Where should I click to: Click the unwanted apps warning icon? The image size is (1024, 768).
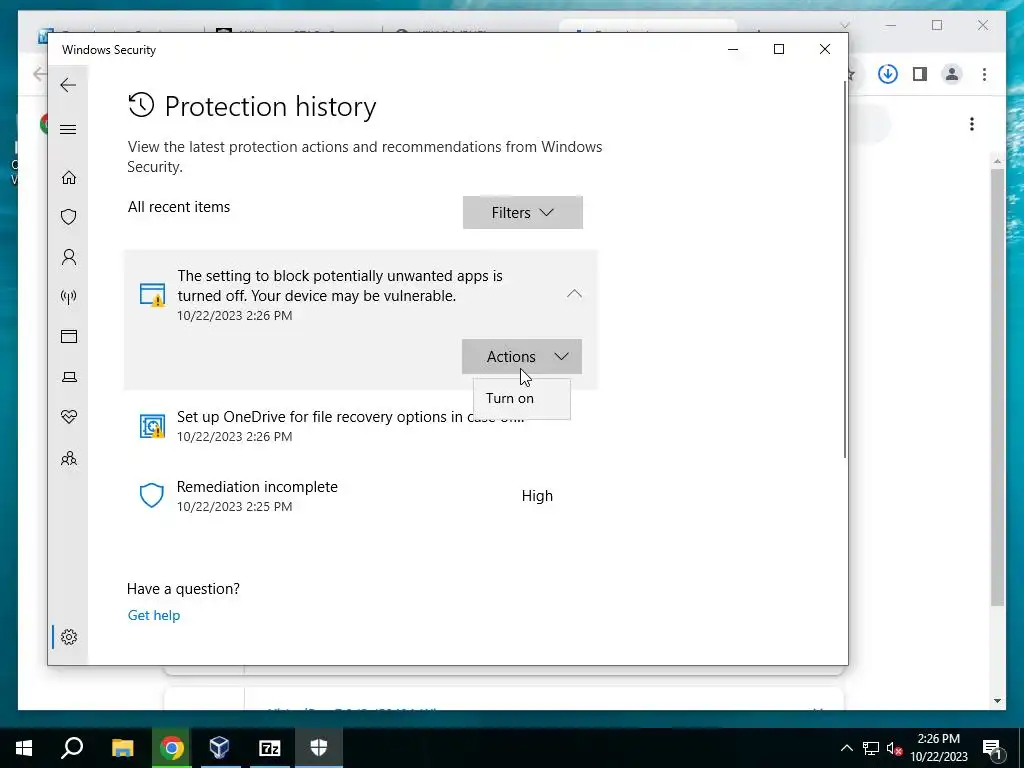click(x=152, y=295)
